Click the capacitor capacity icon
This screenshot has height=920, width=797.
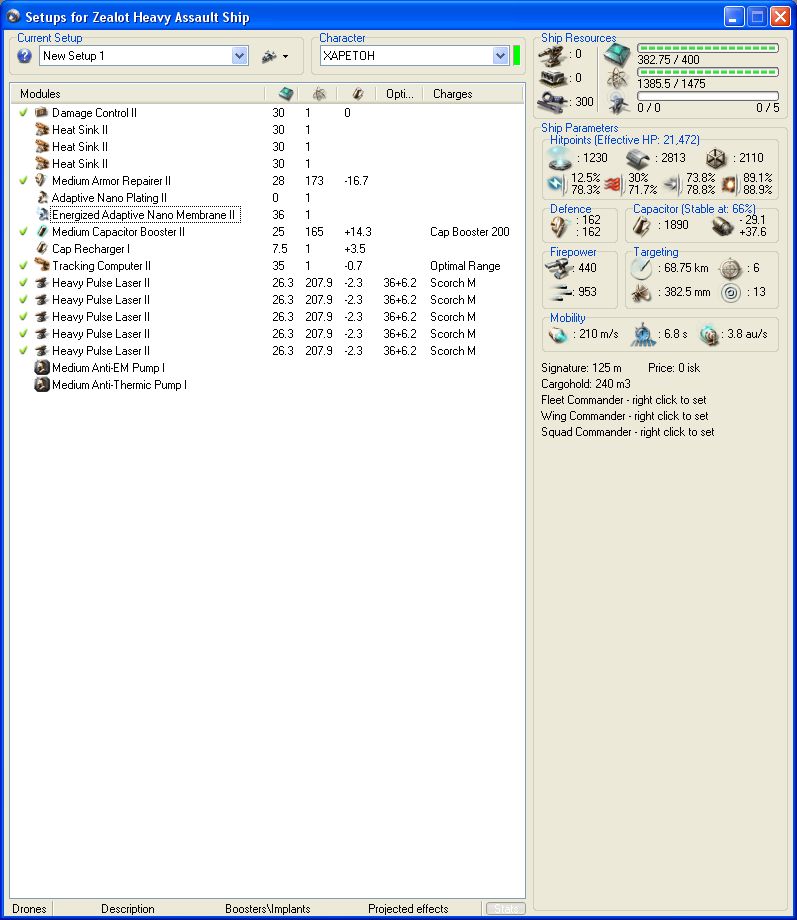pyautogui.click(x=641, y=226)
